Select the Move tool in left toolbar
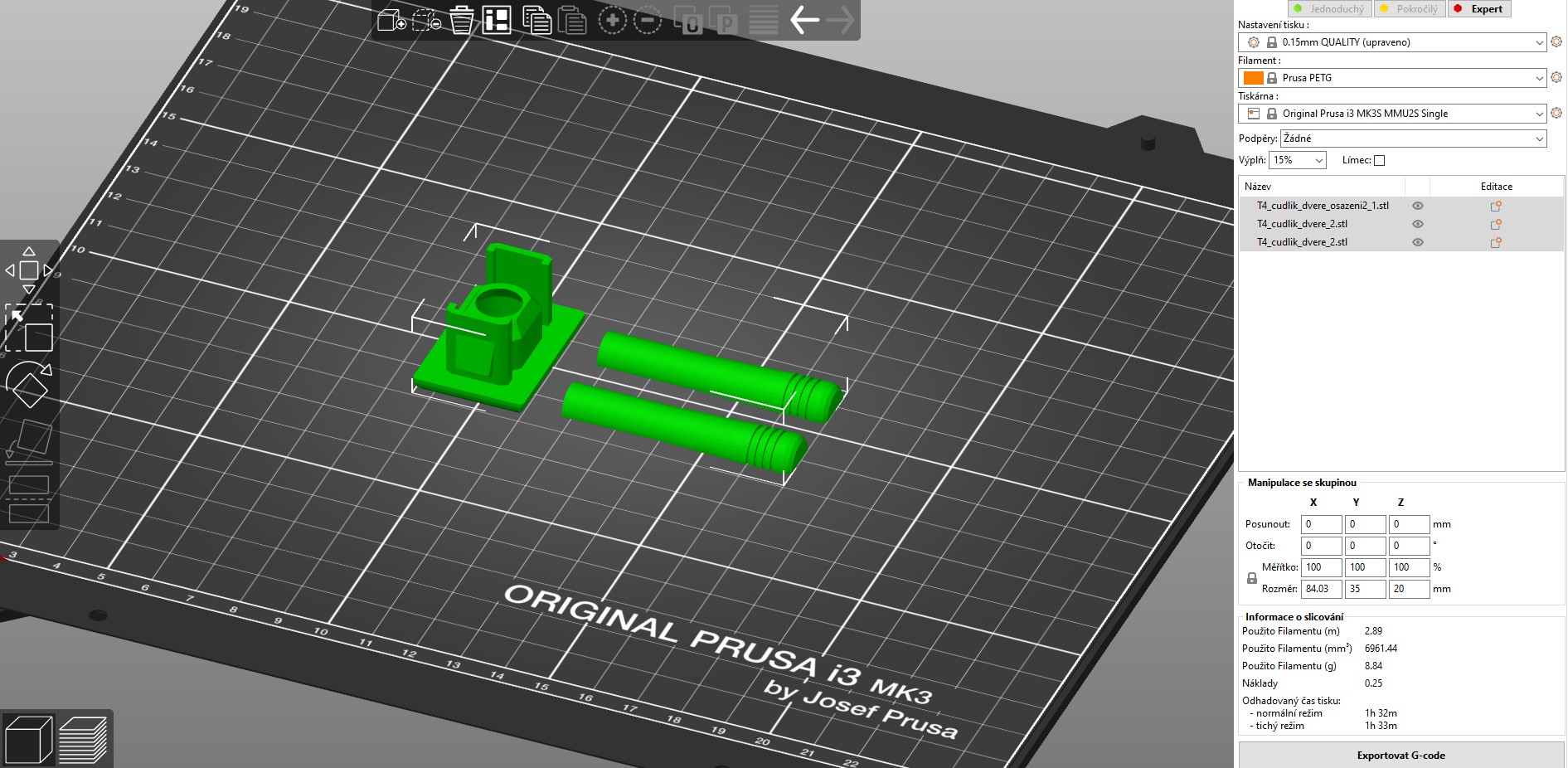The width and height of the screenshot is (1568, 768). click(29, 270)
